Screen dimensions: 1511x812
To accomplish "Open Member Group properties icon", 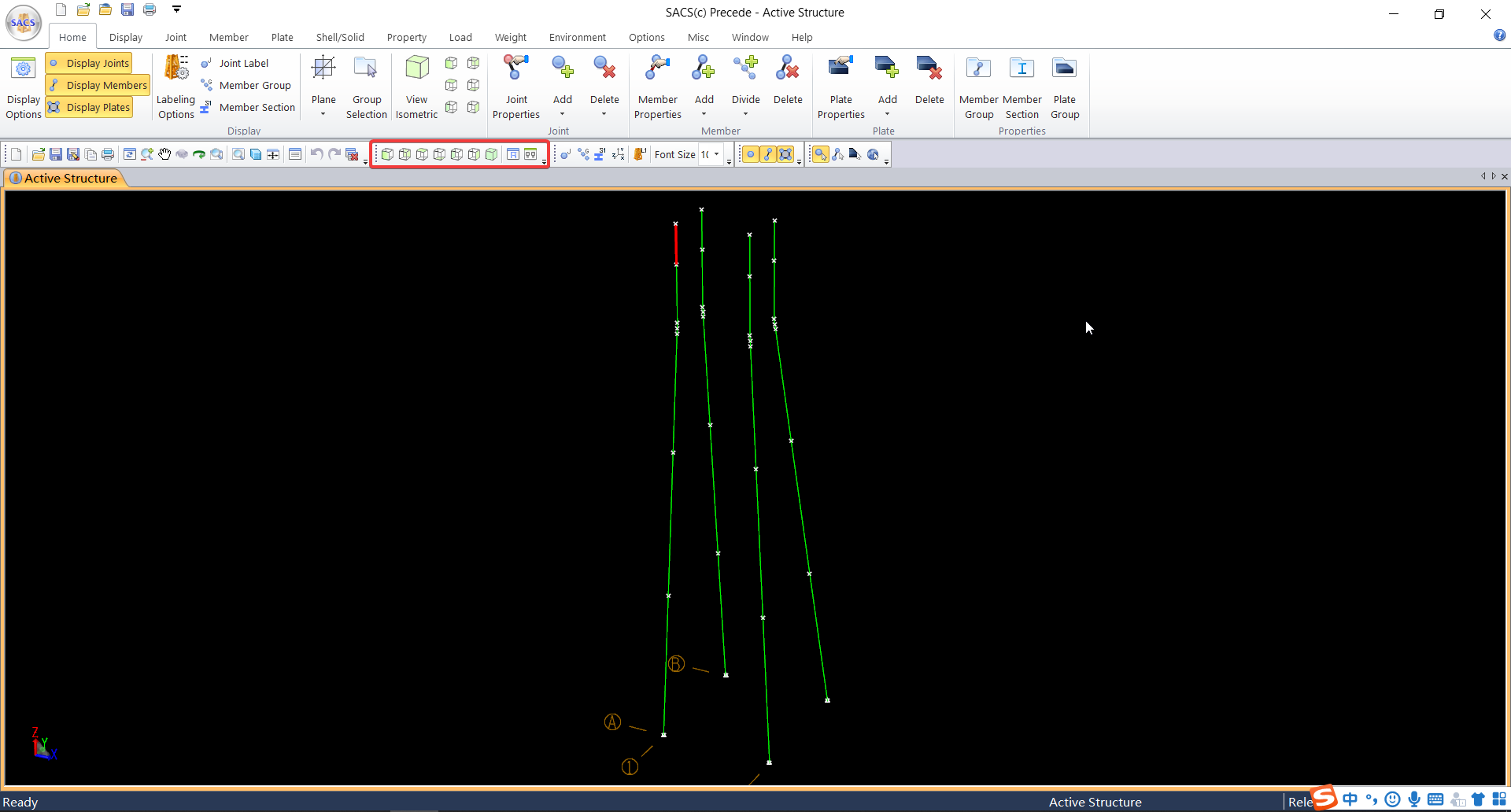I will pyautogui.click(x=979, y=87).
